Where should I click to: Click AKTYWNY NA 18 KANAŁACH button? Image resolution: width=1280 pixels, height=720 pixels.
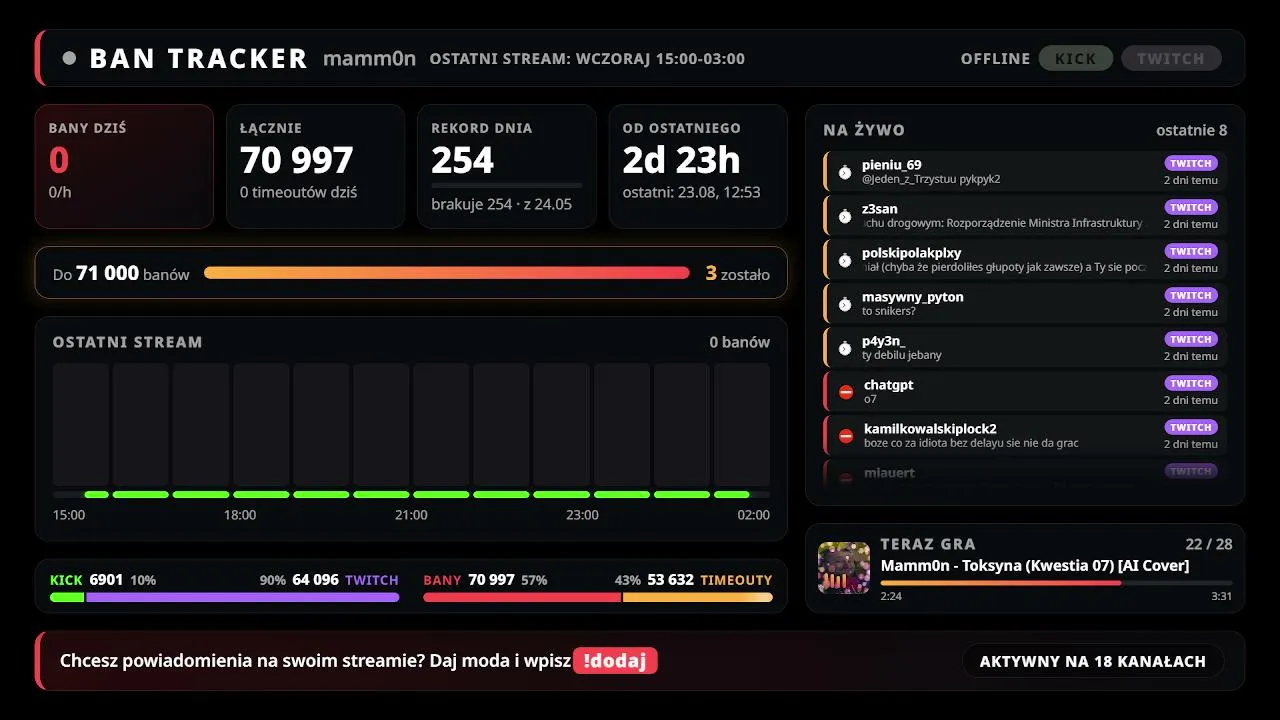pyautogui.click(x=1093, y=661)
